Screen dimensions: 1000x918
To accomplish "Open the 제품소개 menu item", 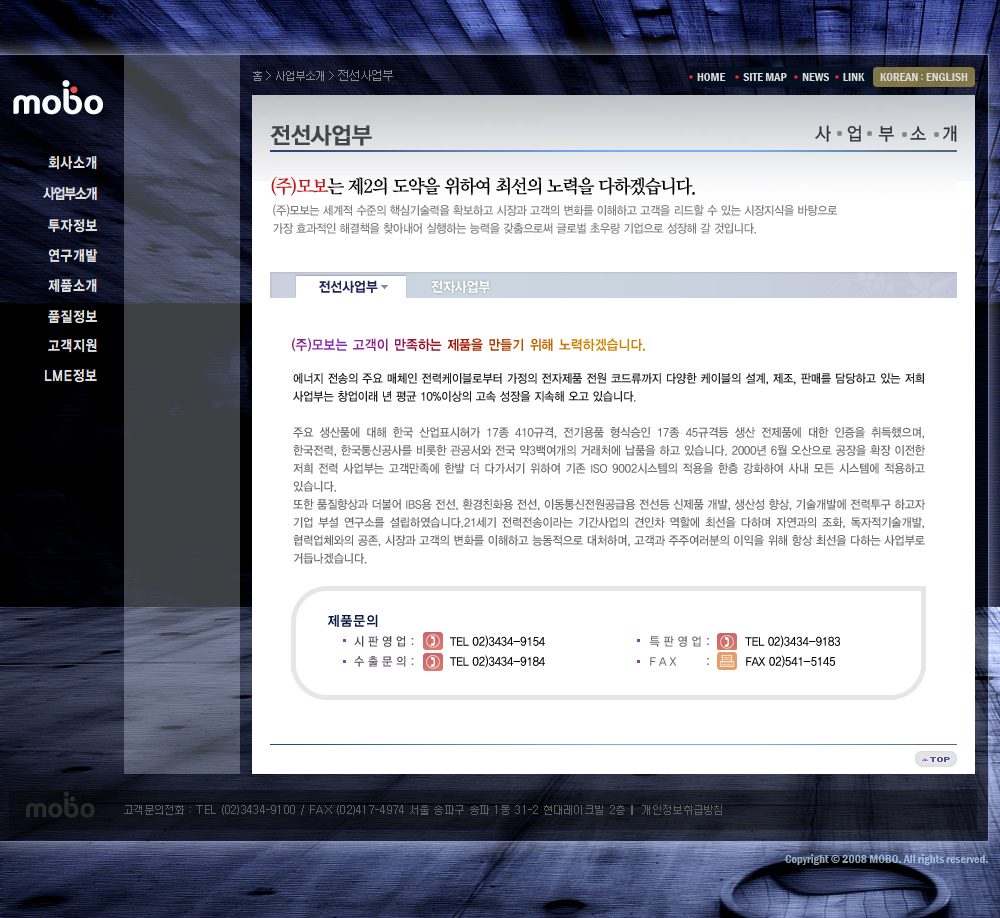I will coord(72,285).
